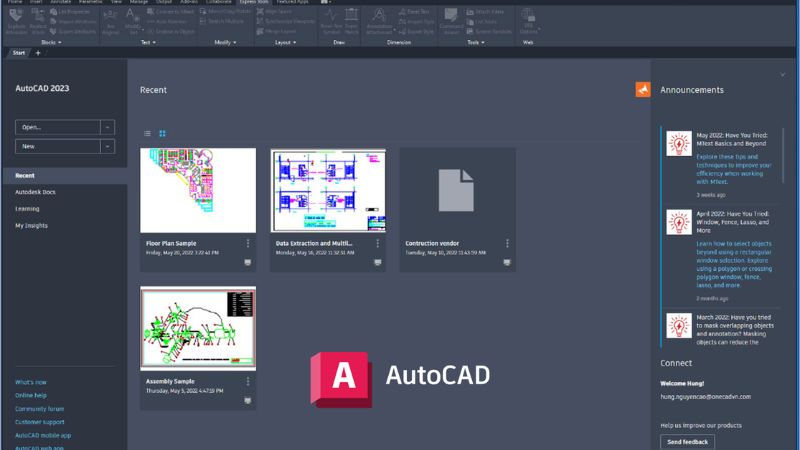Click the location icon on Contruction vendor card
The image size is (800, 450).
click(507, 262)
